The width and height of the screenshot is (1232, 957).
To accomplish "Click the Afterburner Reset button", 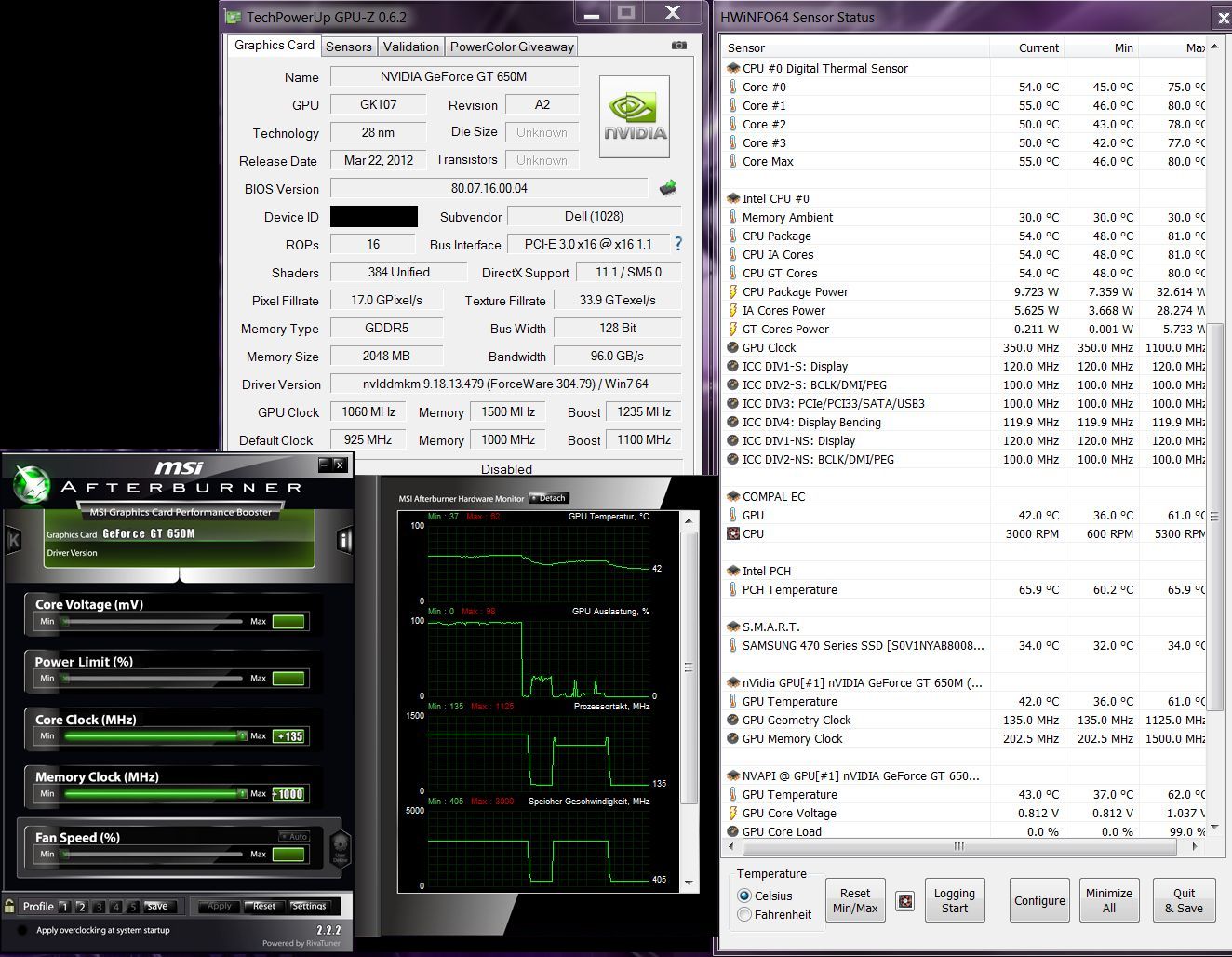I will point(264,906).
